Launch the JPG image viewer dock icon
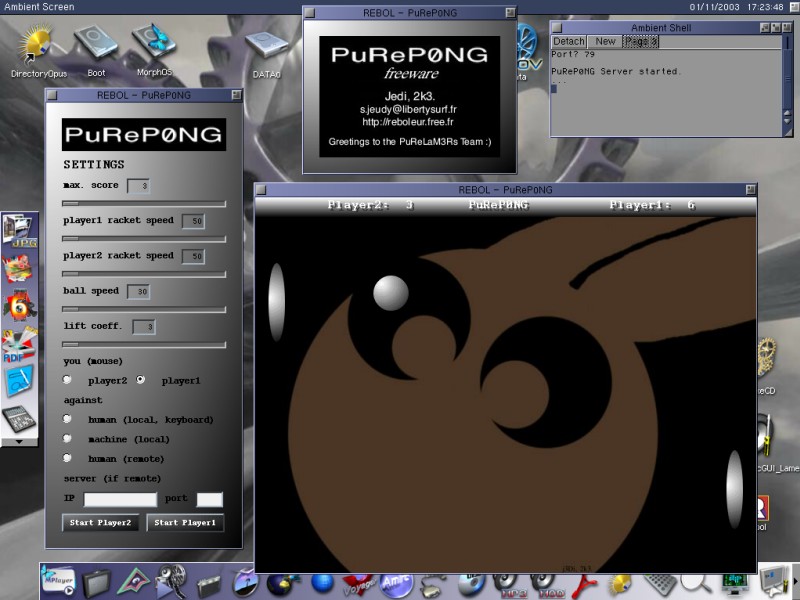This screenshot has width=800, height=600. click(19, 230)
